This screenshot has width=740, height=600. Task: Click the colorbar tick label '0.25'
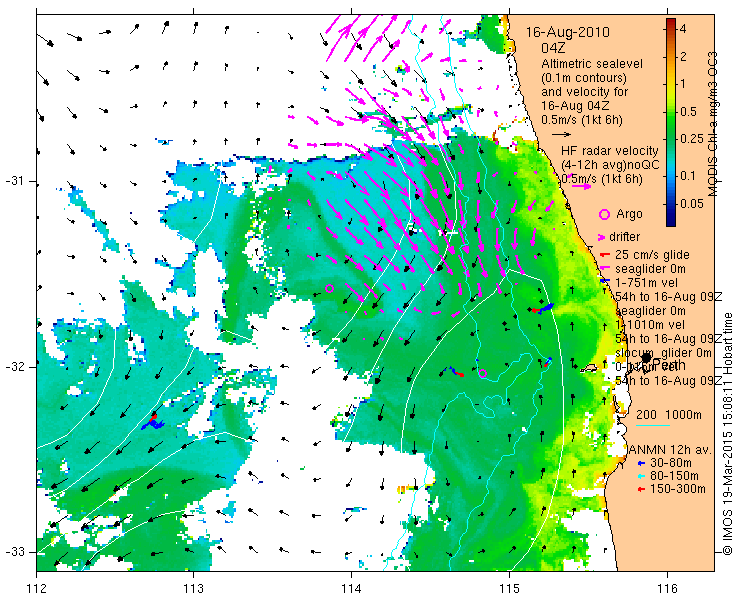coord(691,139)
